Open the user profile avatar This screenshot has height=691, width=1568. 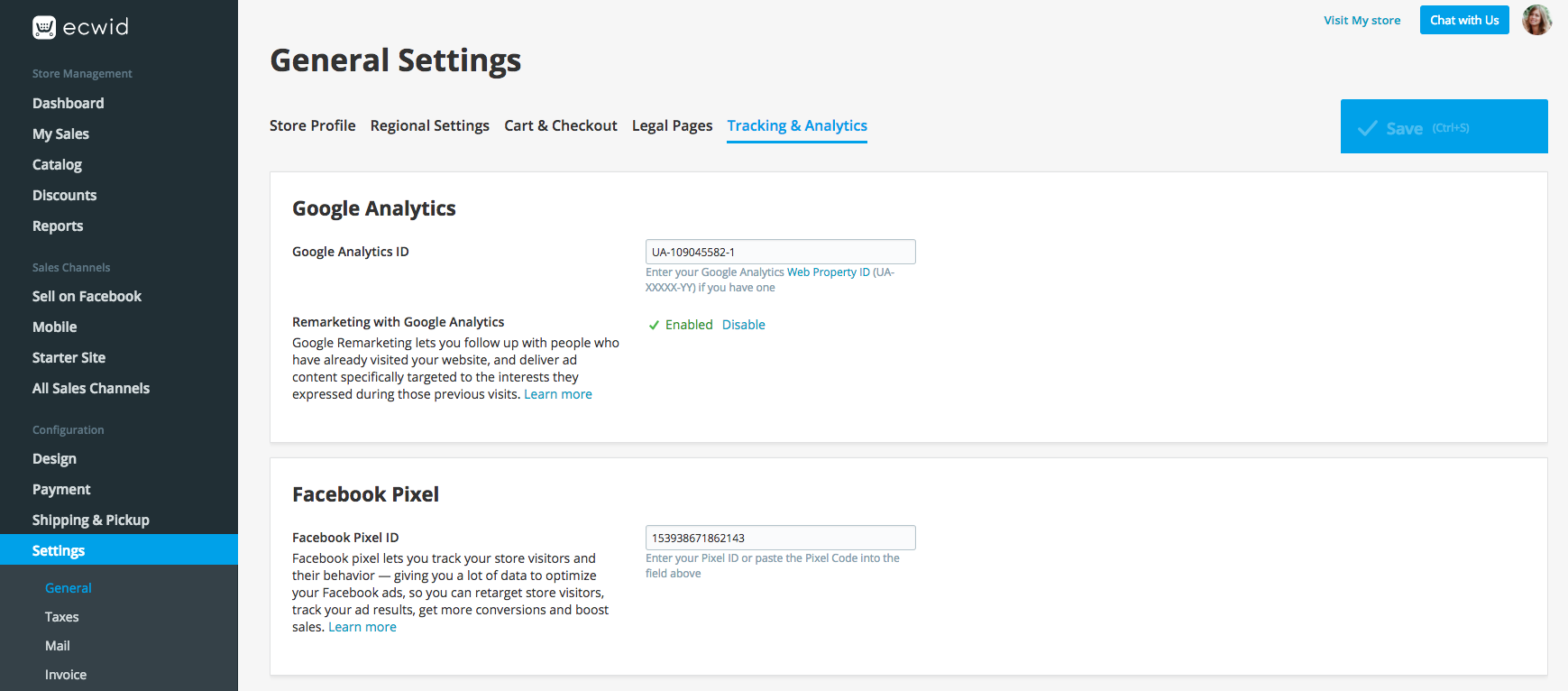click(x=1536, y=20)
